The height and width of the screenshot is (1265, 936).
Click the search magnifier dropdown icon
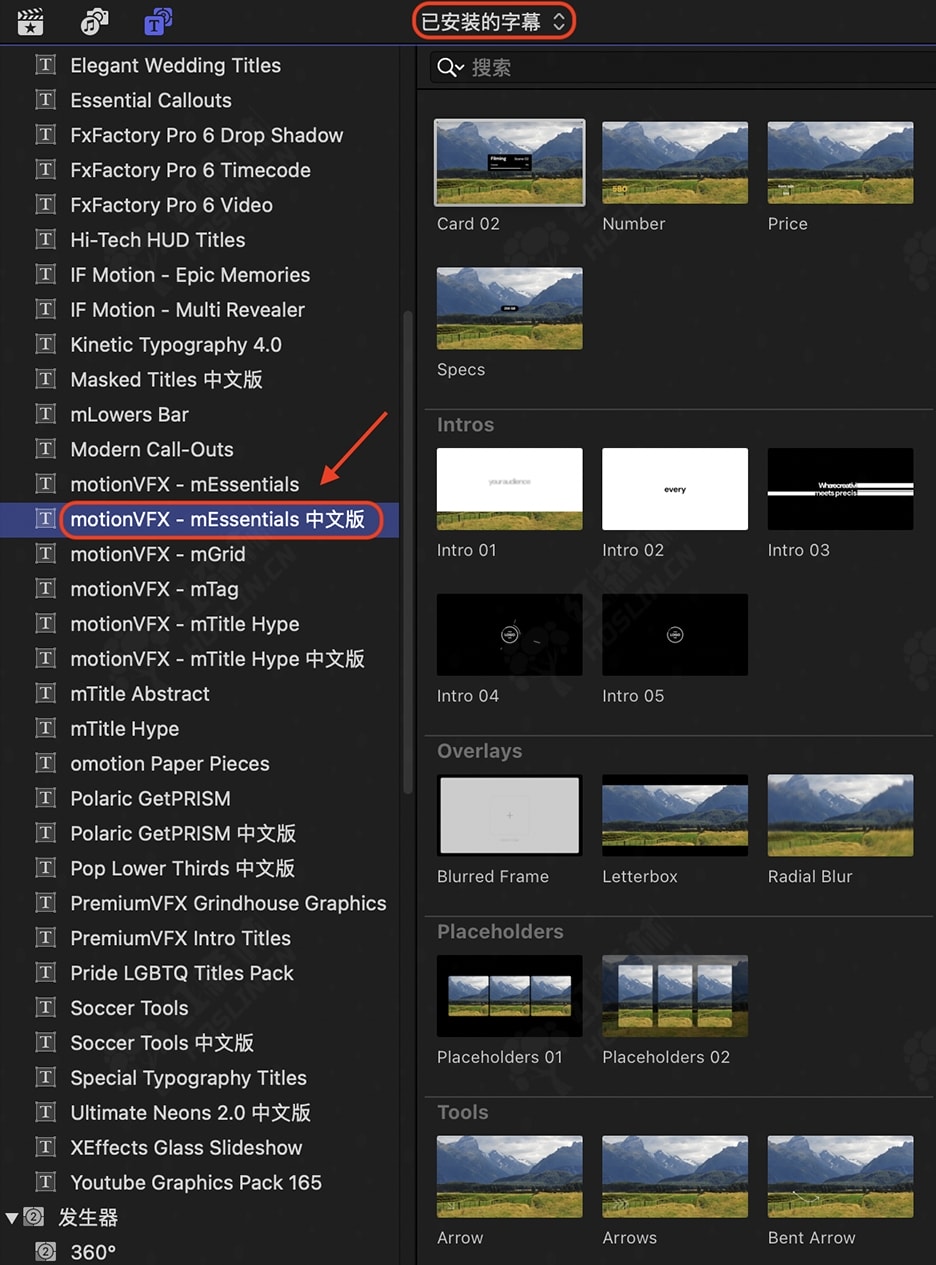(x=450, y=67)
